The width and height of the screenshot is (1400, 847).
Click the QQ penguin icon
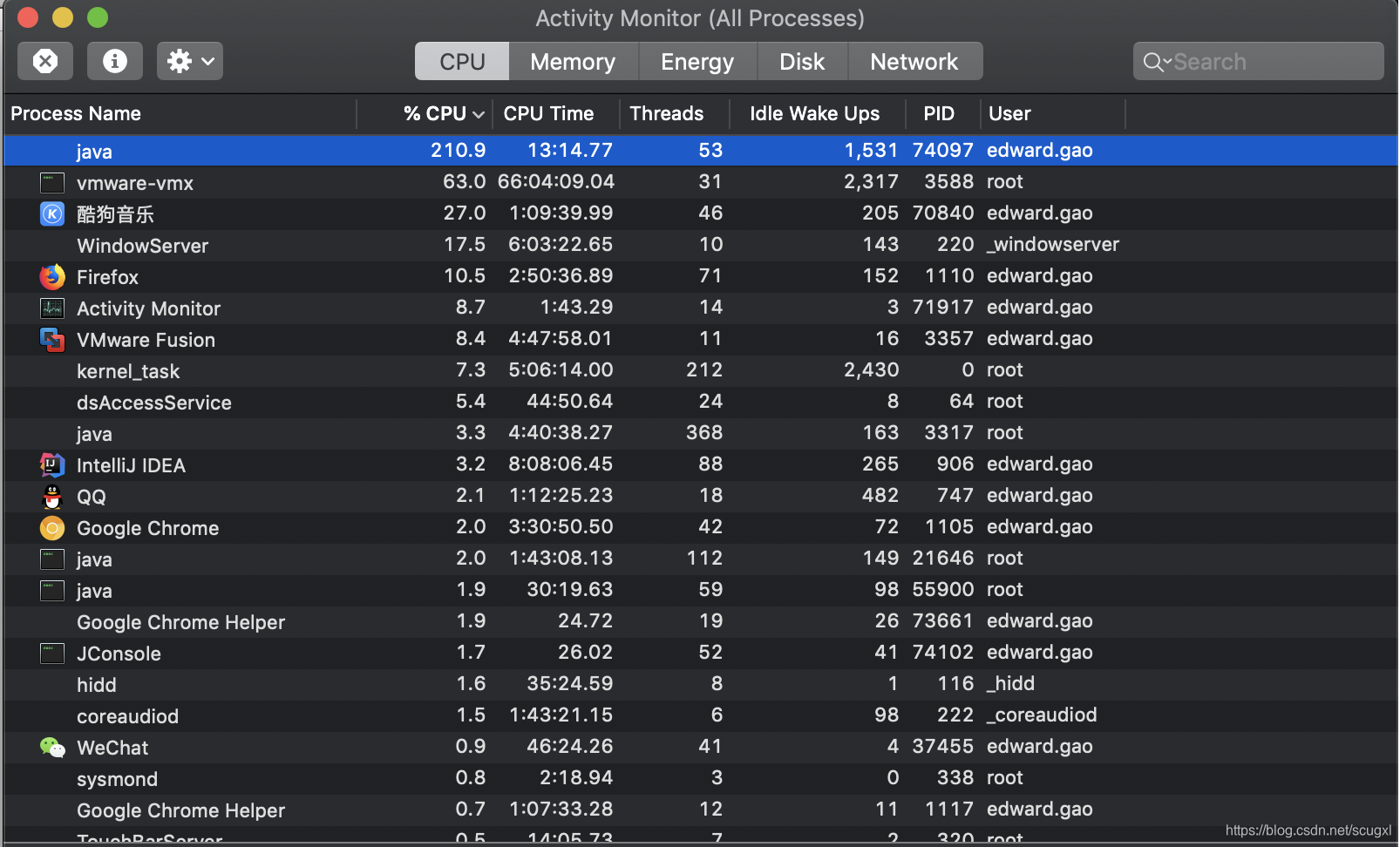pyautogui.click(x=52, y=497)
